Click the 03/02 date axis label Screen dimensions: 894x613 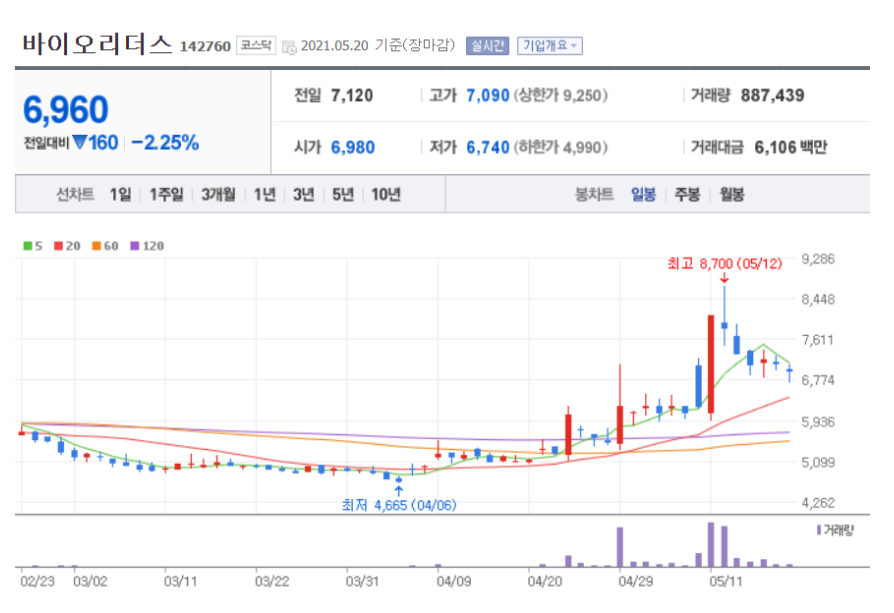90,581
